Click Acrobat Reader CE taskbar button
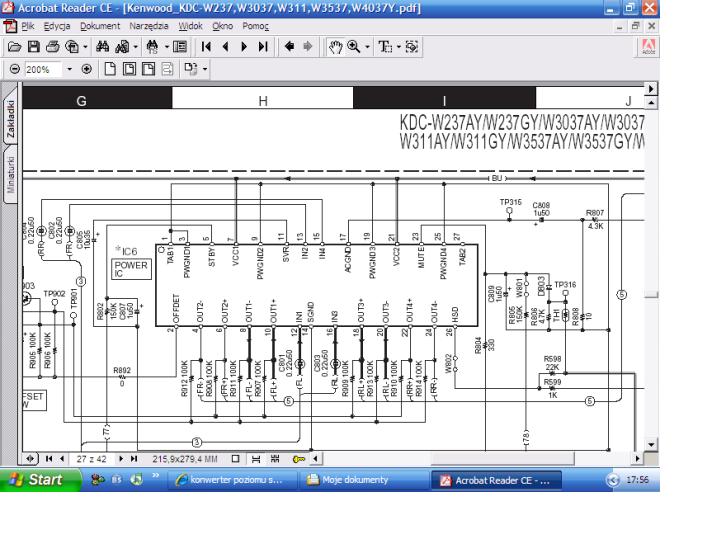 click(x=496, y=481)
